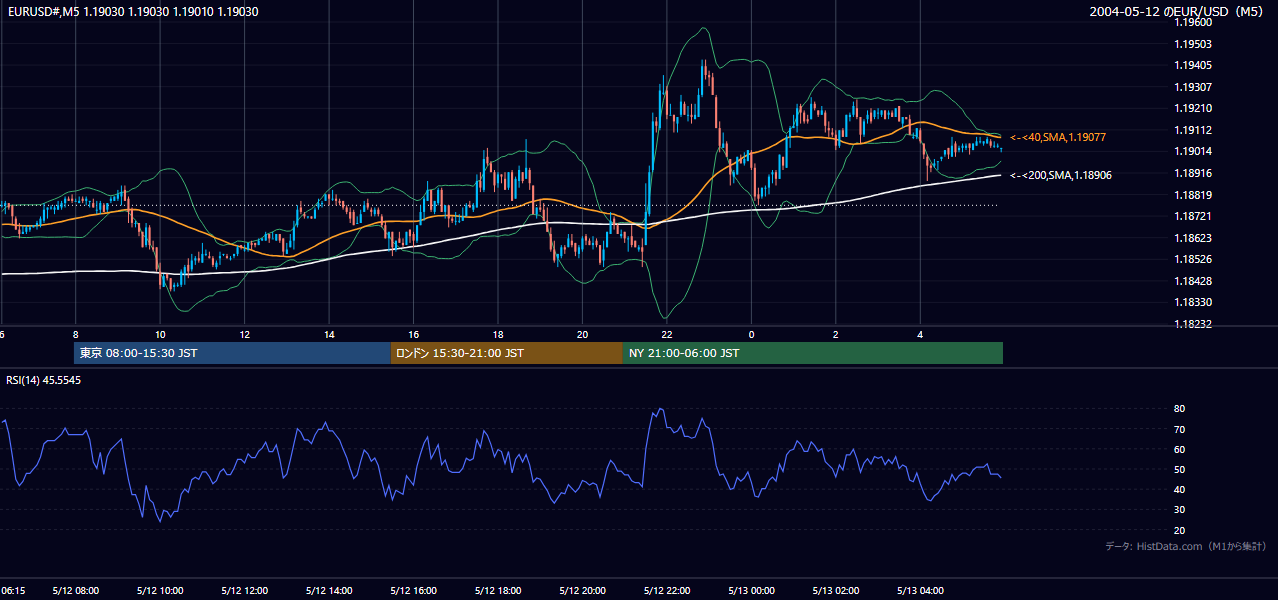The image size is (1278, 600).
Task: Click the 5/12 16:00 time axis label
Action: tap(414, 591)
